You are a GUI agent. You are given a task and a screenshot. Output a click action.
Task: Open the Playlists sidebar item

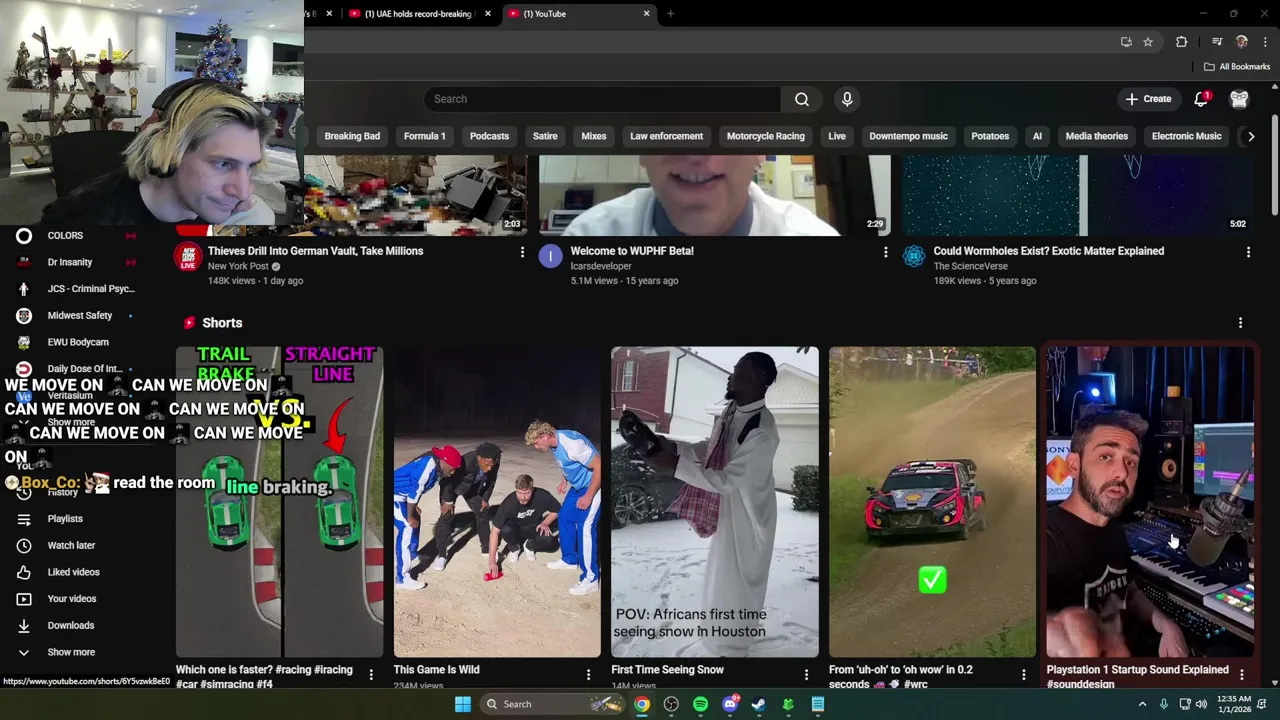65,519
